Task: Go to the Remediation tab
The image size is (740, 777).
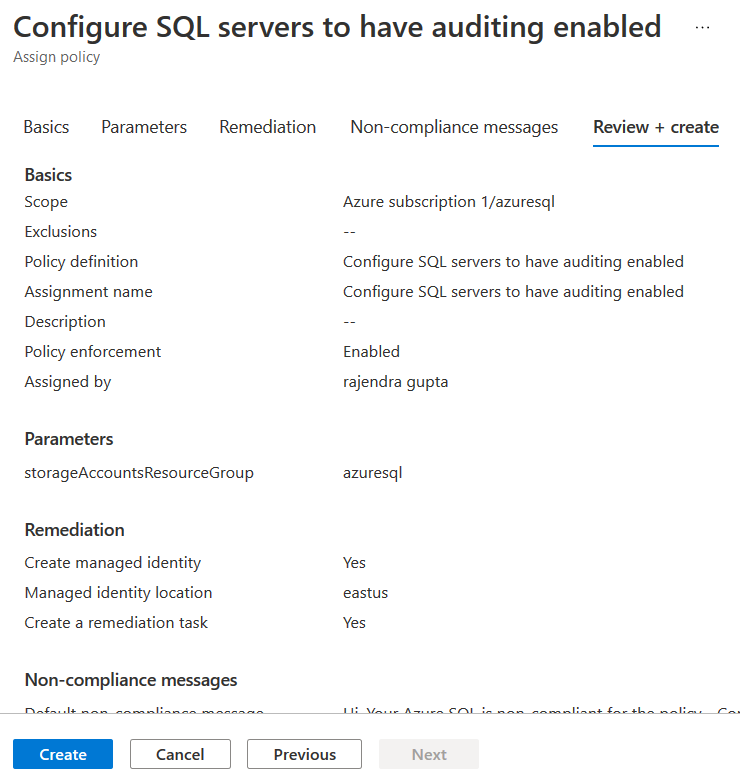Action: point(268,127)
